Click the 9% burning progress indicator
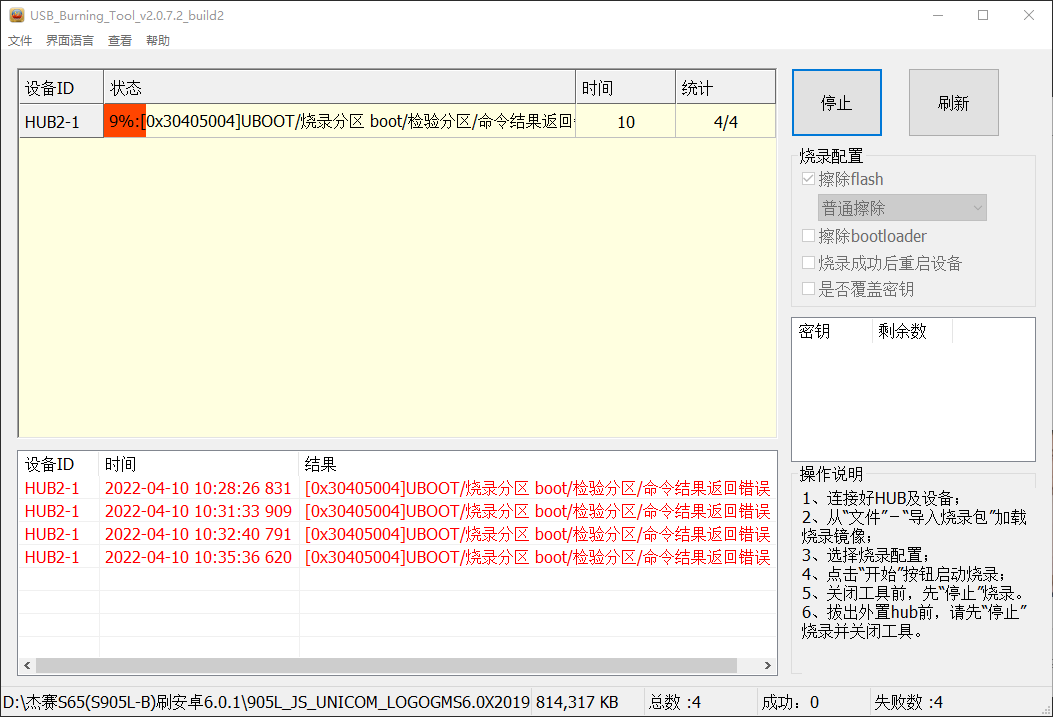Image resolution: width=1053 pixels, height=717 pixels. [x=124, y=120]
